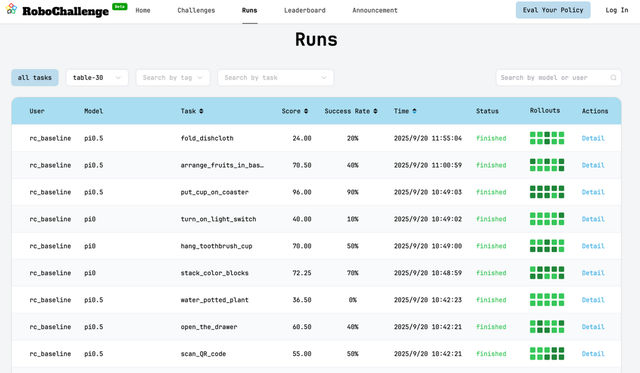Screen dimensions: 640x373
Task: Click search magnifier icon in model search
Action: tap(613, 78)
